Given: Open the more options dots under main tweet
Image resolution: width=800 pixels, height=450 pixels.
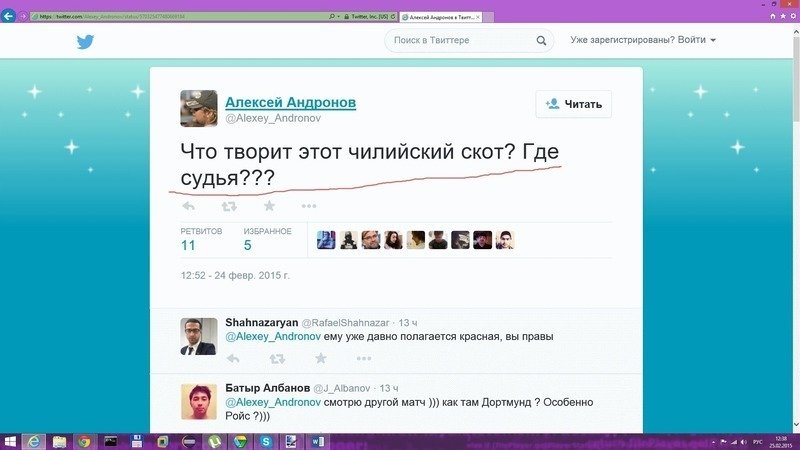Looking at the screenshot, I should point(309,206).
